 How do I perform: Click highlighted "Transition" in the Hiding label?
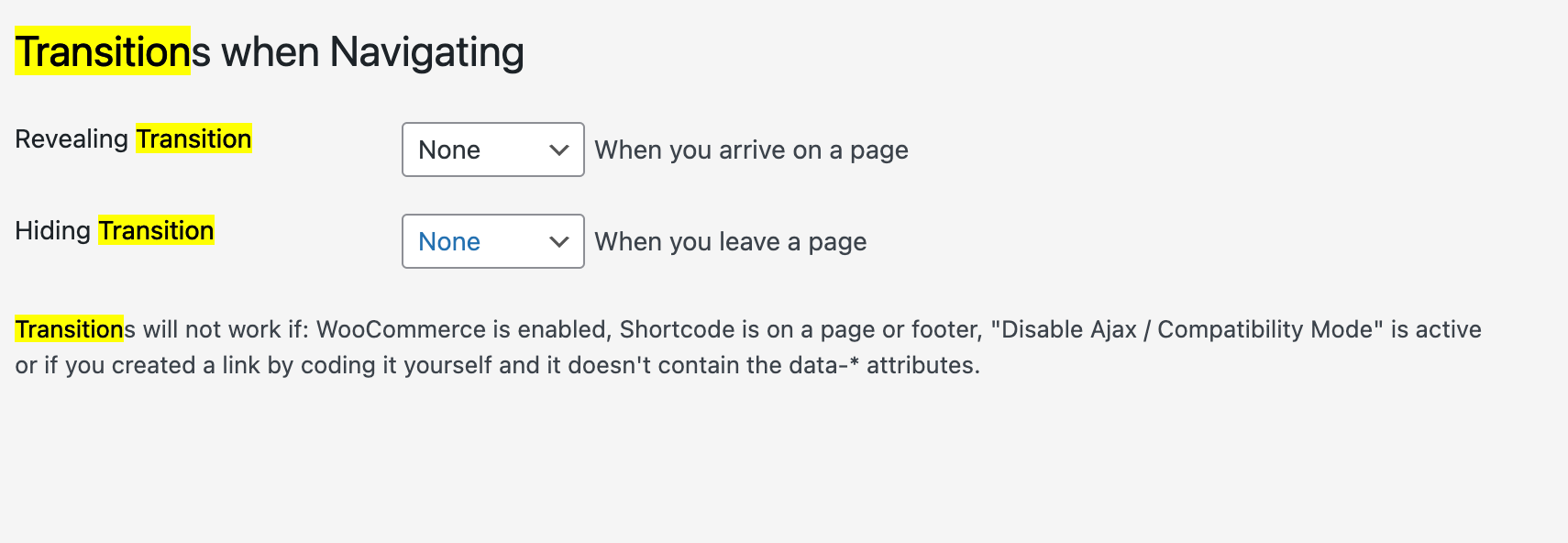point(156,230)
